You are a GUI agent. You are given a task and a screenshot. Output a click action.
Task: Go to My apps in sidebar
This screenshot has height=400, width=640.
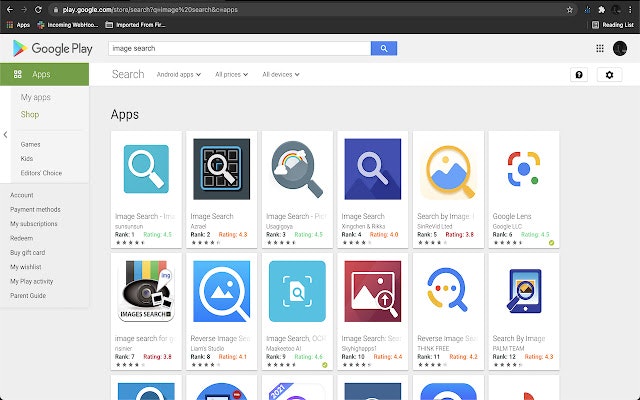point(36,97)
